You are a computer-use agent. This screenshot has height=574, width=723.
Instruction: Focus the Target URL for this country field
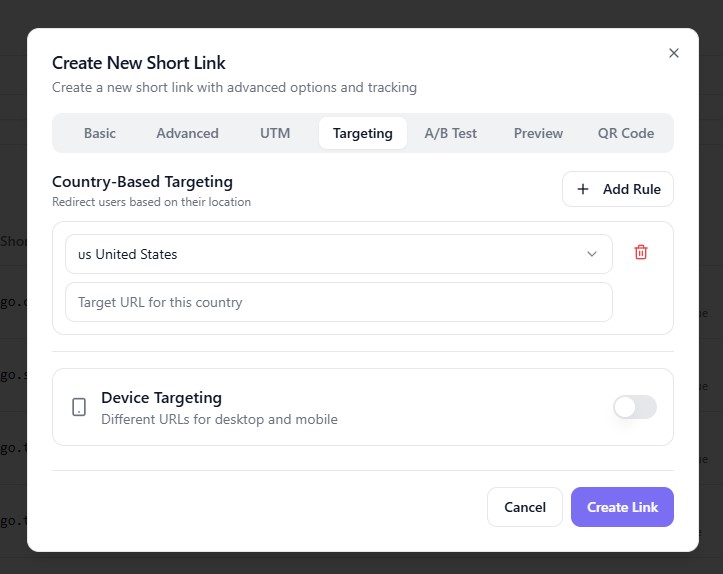pyautogui.click(x=338, y=302)
